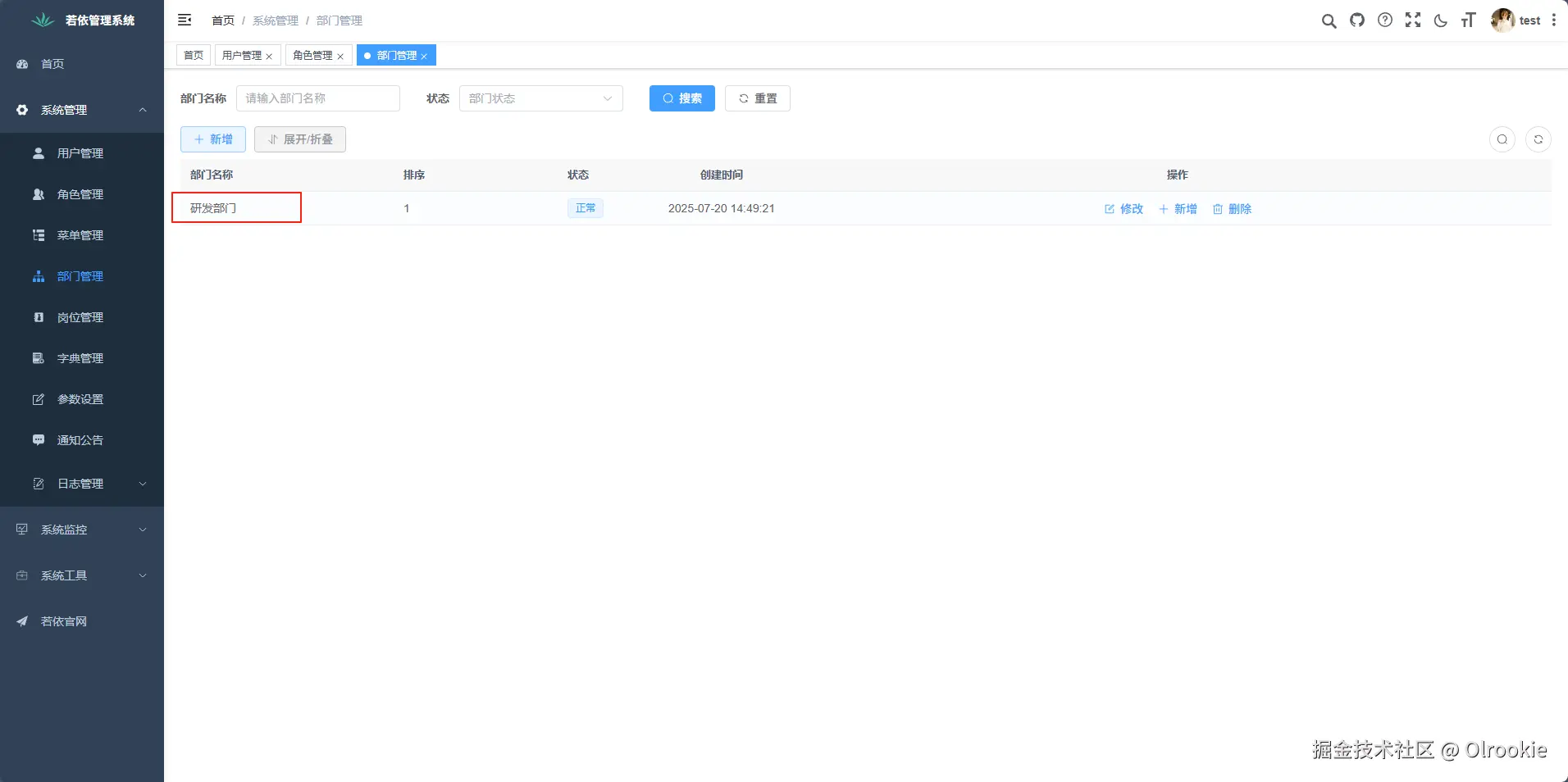Switch to dark mode moon icon

1441,20
